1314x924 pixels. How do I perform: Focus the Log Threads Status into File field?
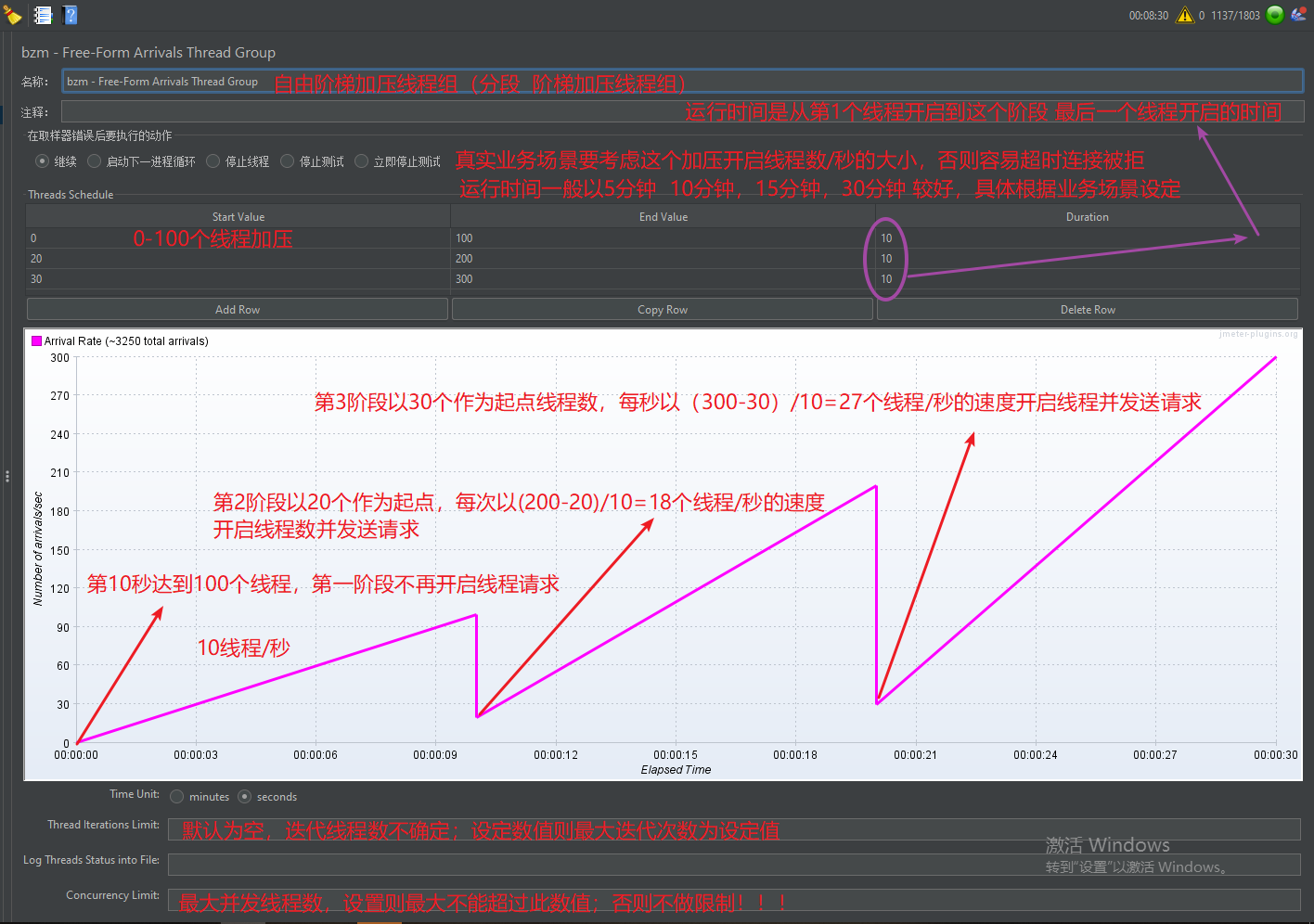[x=734, y=865]
